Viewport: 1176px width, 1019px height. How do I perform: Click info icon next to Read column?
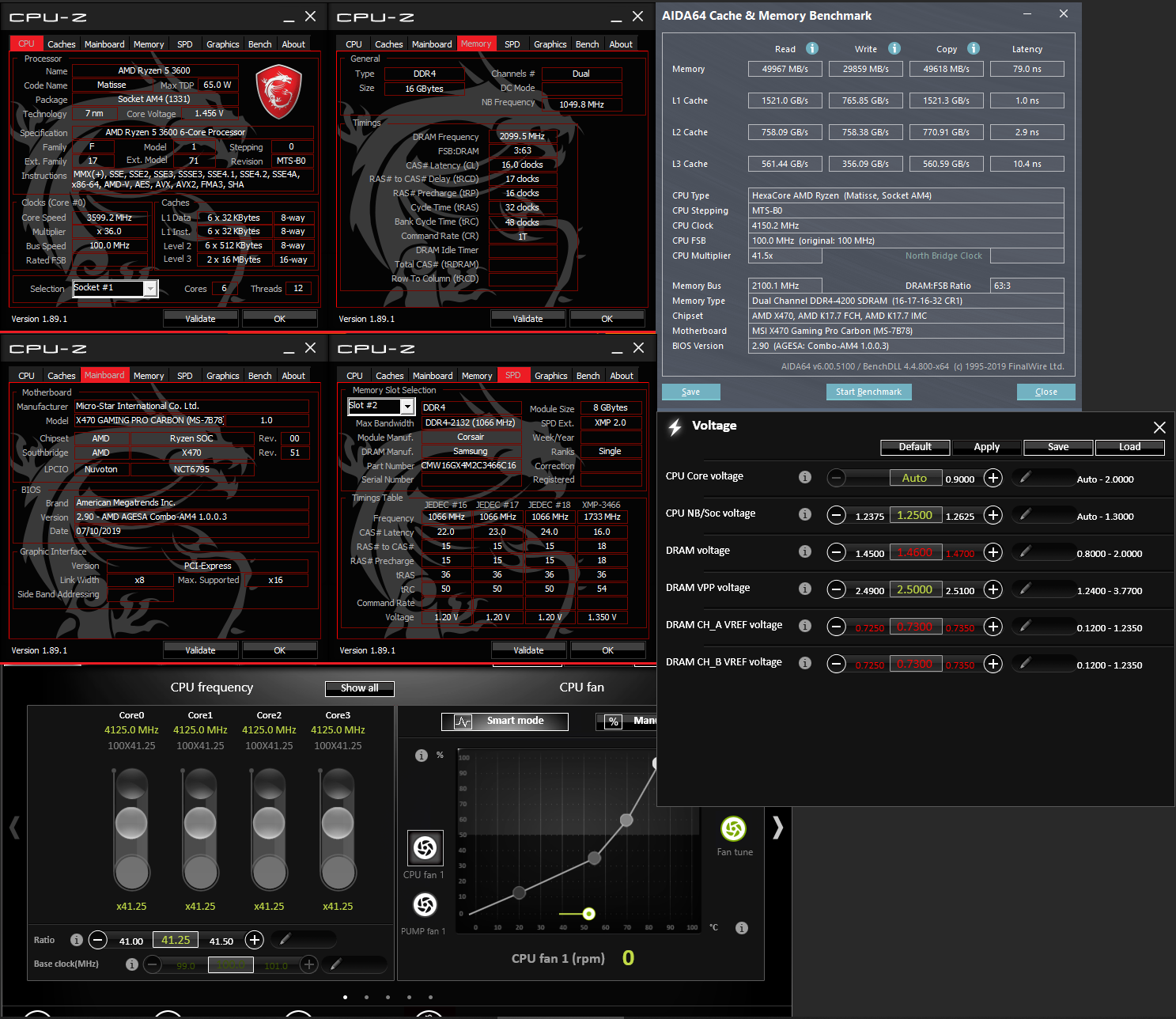[x=811, y=48]
